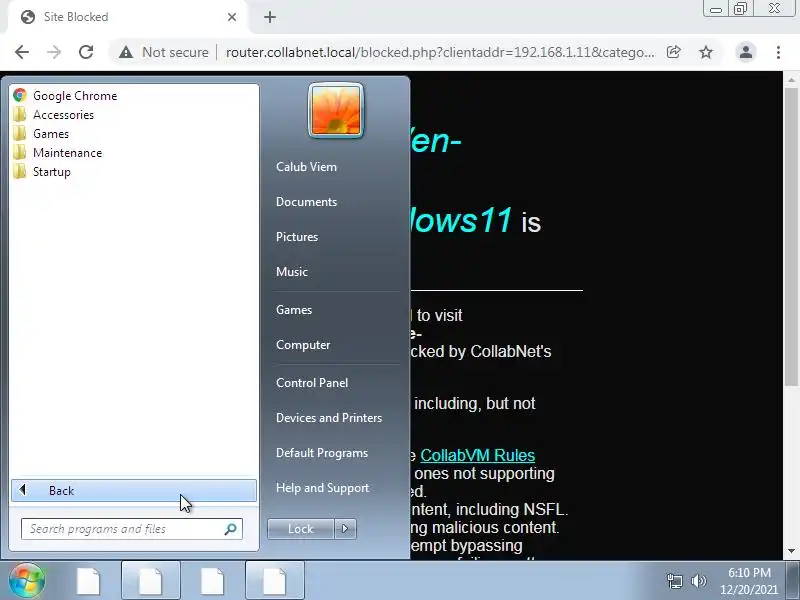Click the second blank taskbar icon
This screenshot has height=600, width=800.
151,581
